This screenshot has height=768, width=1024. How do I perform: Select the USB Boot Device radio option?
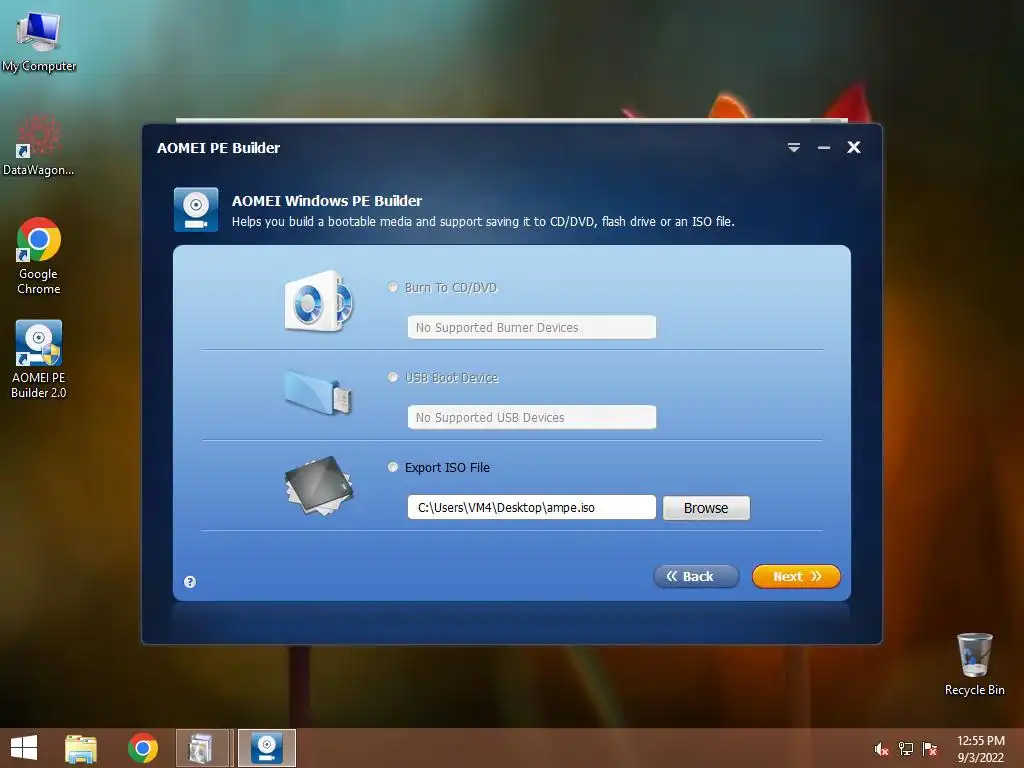click(392, 377)
